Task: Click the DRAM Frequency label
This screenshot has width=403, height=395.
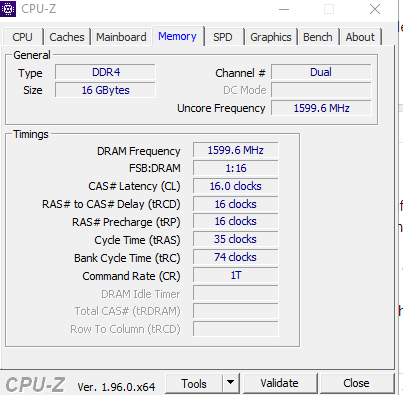Action: pos(139,151)
